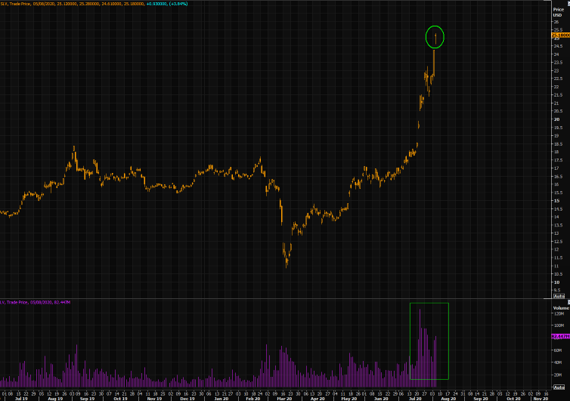Click the 120M tick on the volume axis
This screenshot has height=401, width=570.
559,313
